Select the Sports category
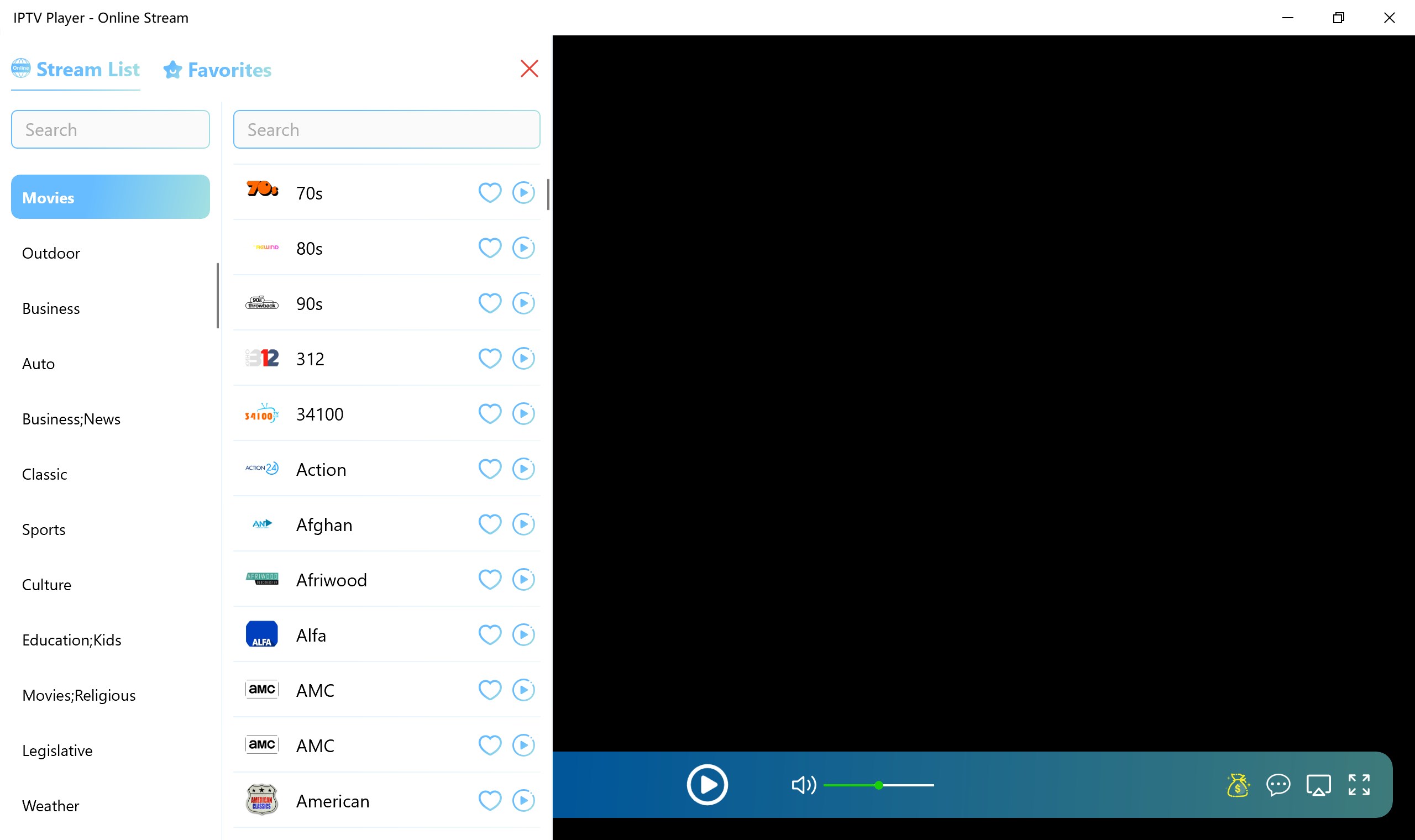The width and height of the screenshot is (1415, 840). click(44, 530)
